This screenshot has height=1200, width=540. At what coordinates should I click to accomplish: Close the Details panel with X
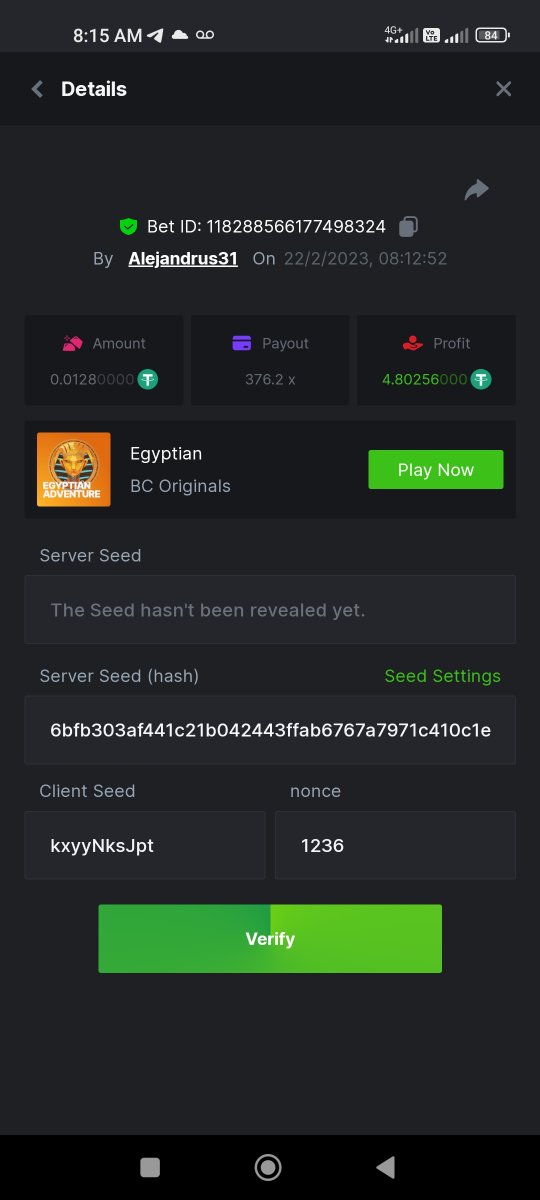(503, 89)
